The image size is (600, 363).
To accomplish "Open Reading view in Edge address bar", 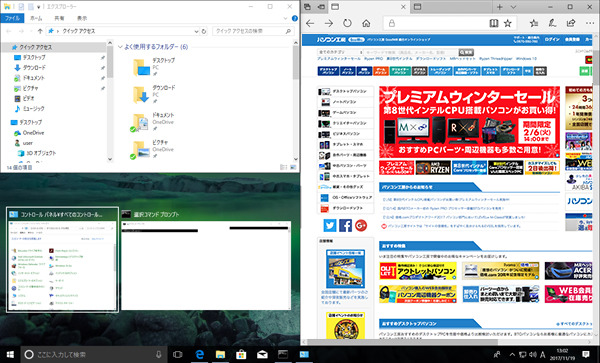I will click(x=494, y=23).
